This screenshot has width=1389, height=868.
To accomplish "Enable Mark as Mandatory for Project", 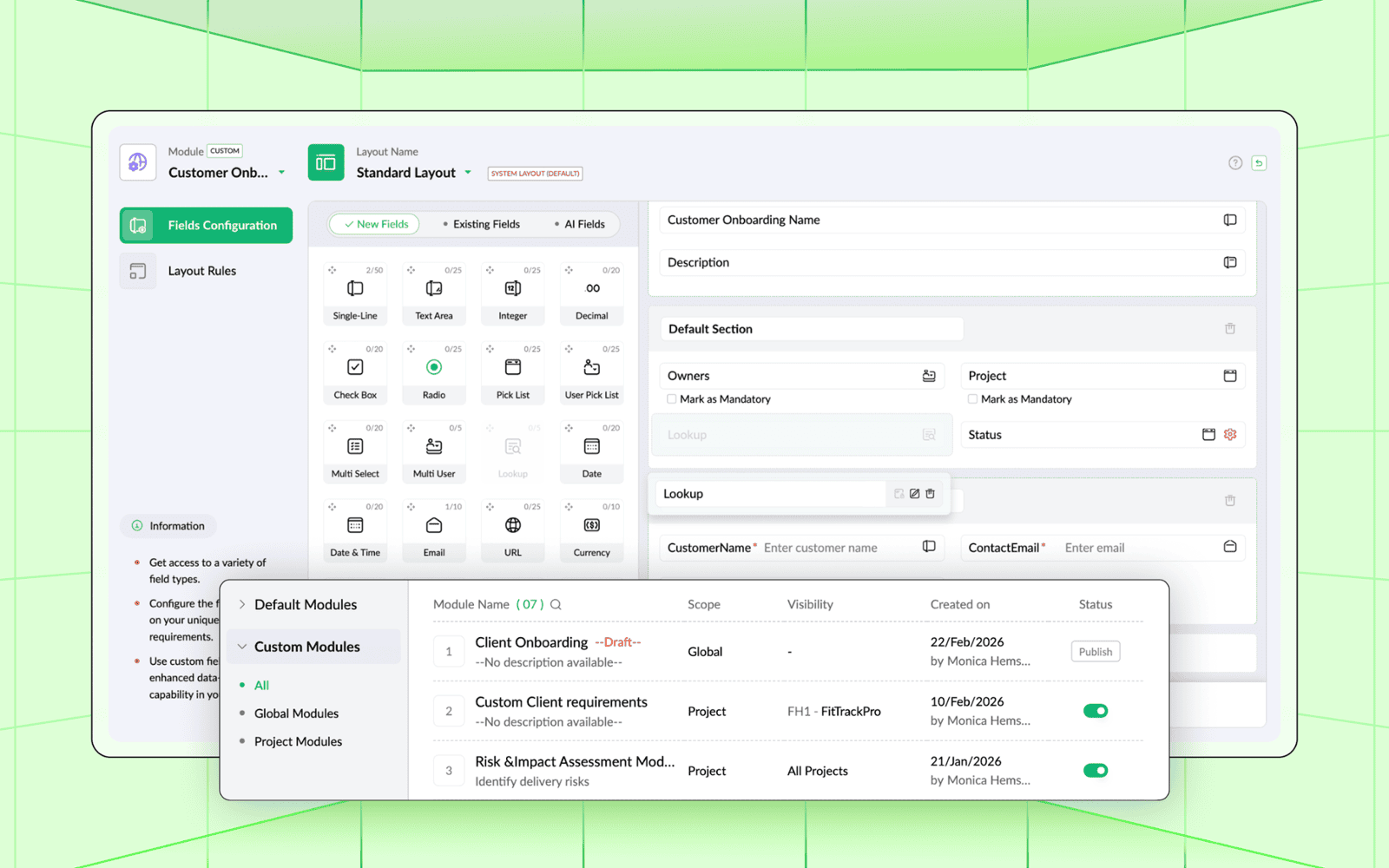I will (x=973, y=399).
